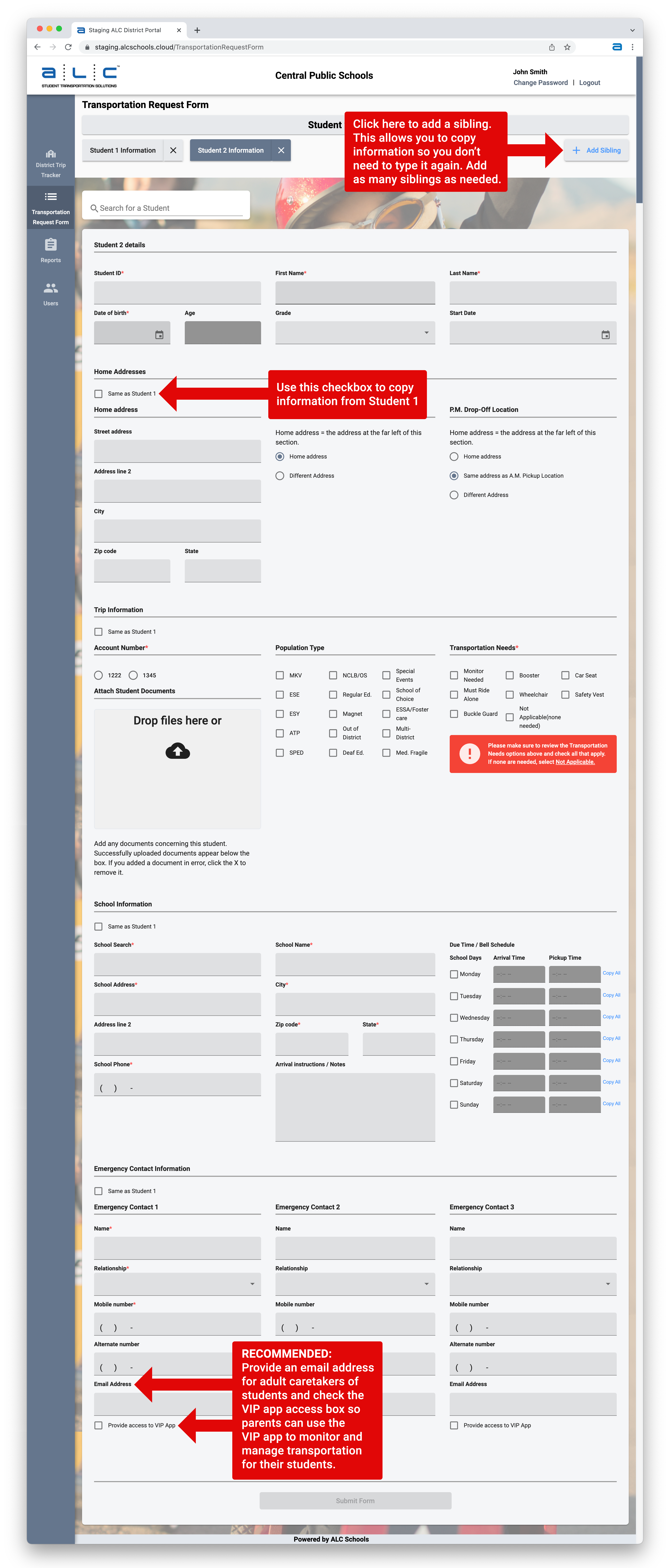Check the Monday school day

click(x=454, y=975)
